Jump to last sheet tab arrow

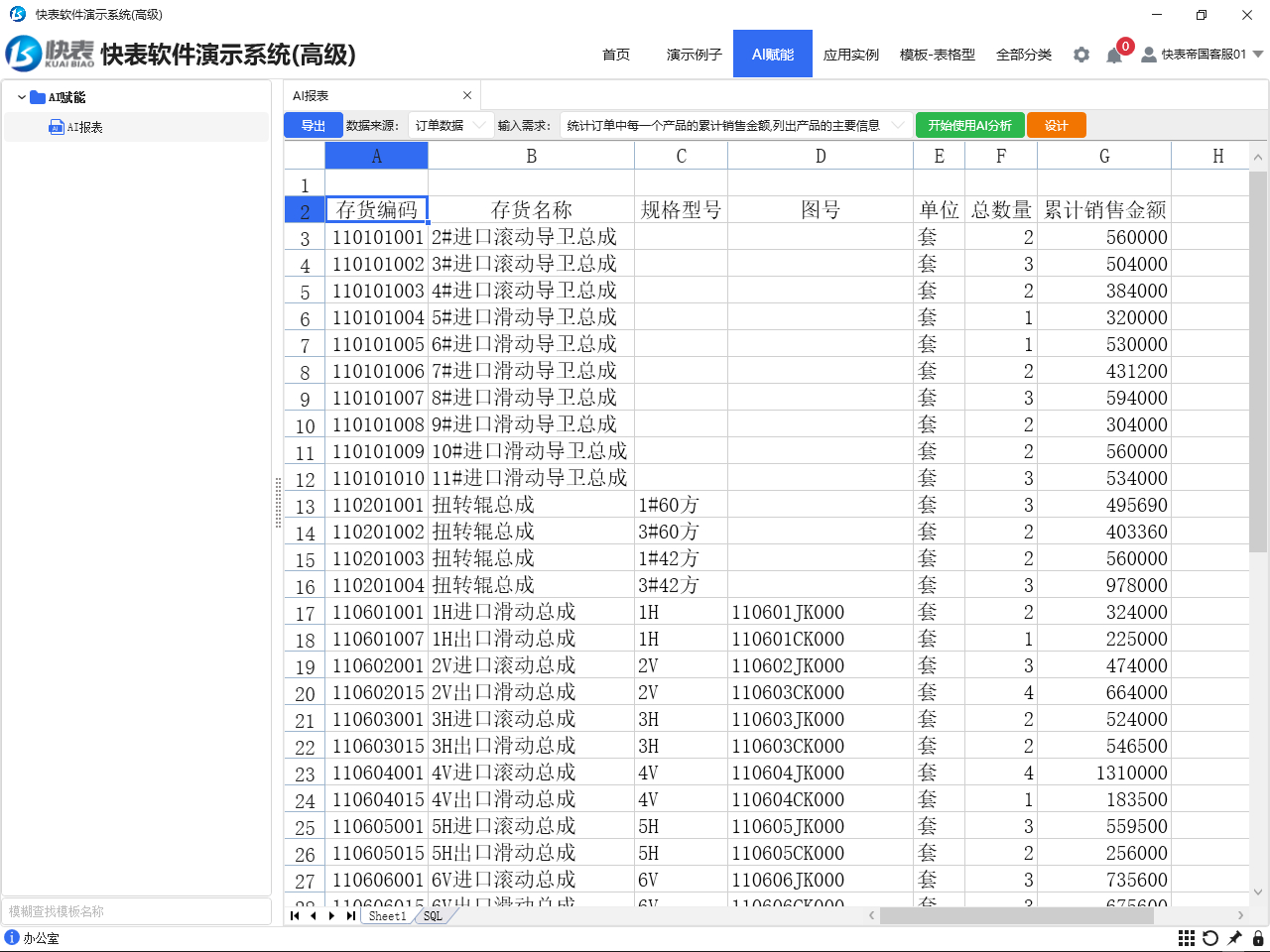(x=350, y=915)
